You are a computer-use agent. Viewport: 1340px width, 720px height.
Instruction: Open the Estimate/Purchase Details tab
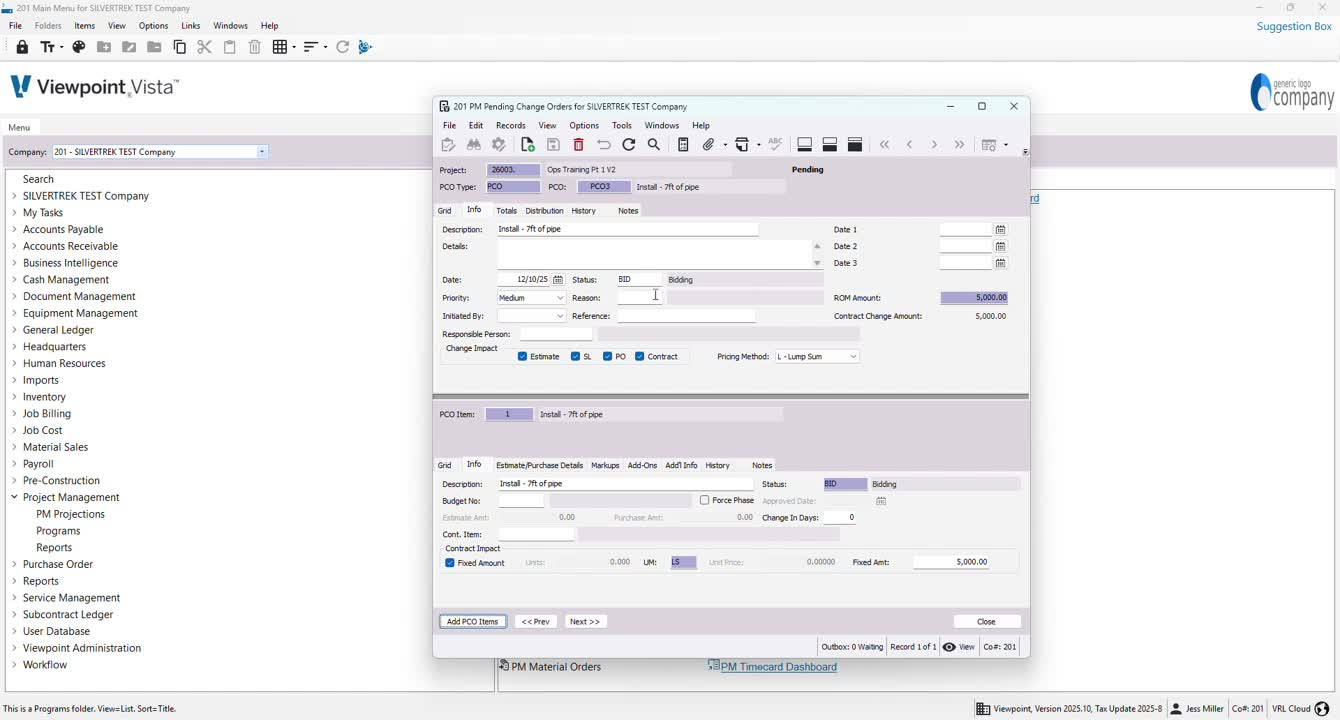pos(540,466)
